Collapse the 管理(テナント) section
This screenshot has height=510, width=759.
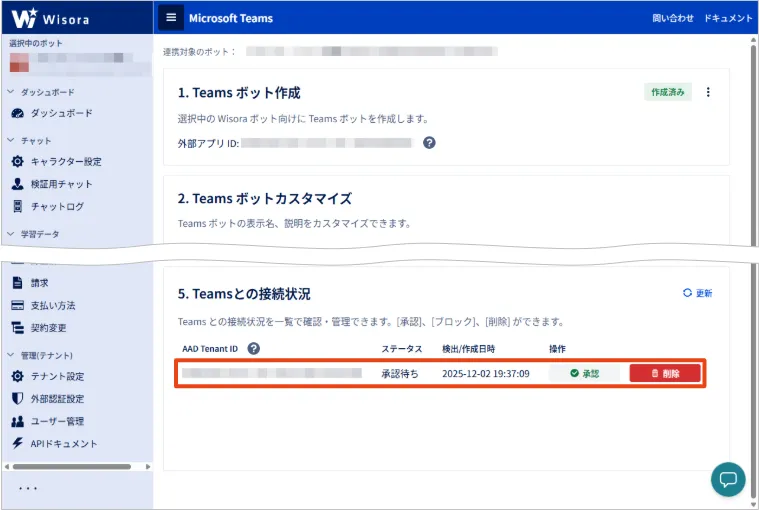[11, 355]
